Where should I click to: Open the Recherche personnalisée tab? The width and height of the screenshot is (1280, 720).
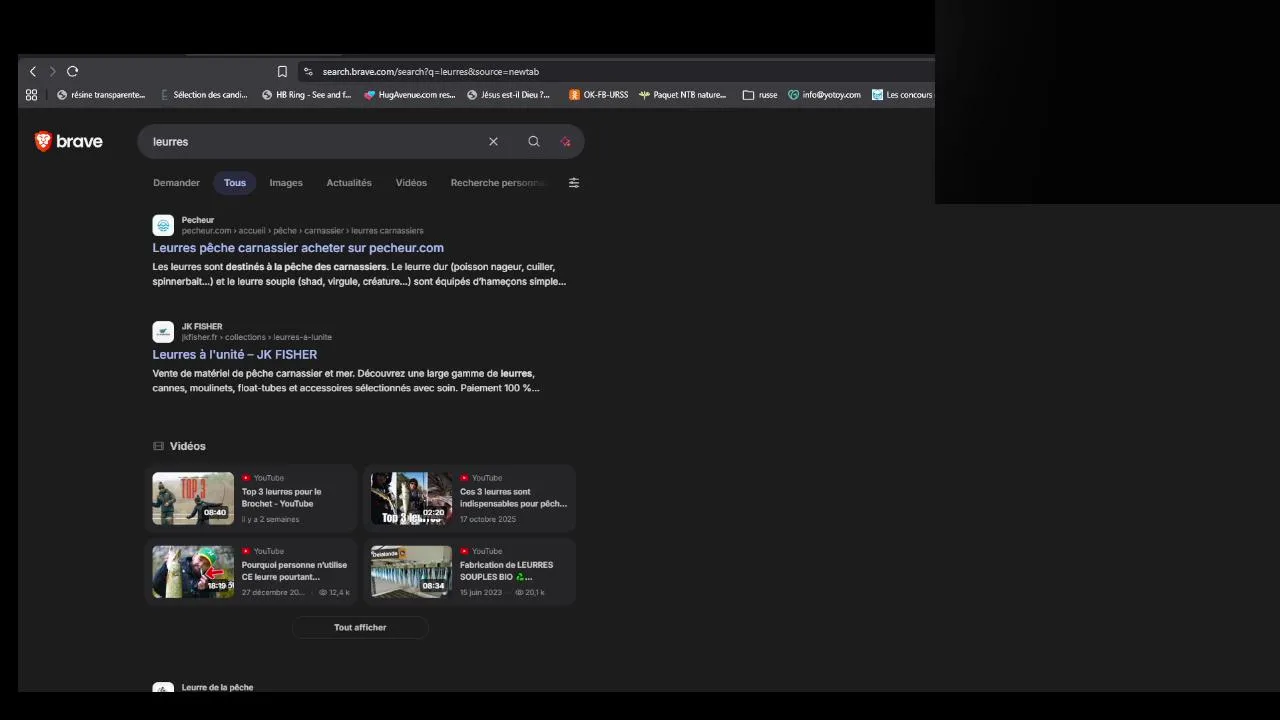pyautogui.click(x=498, y=183)
